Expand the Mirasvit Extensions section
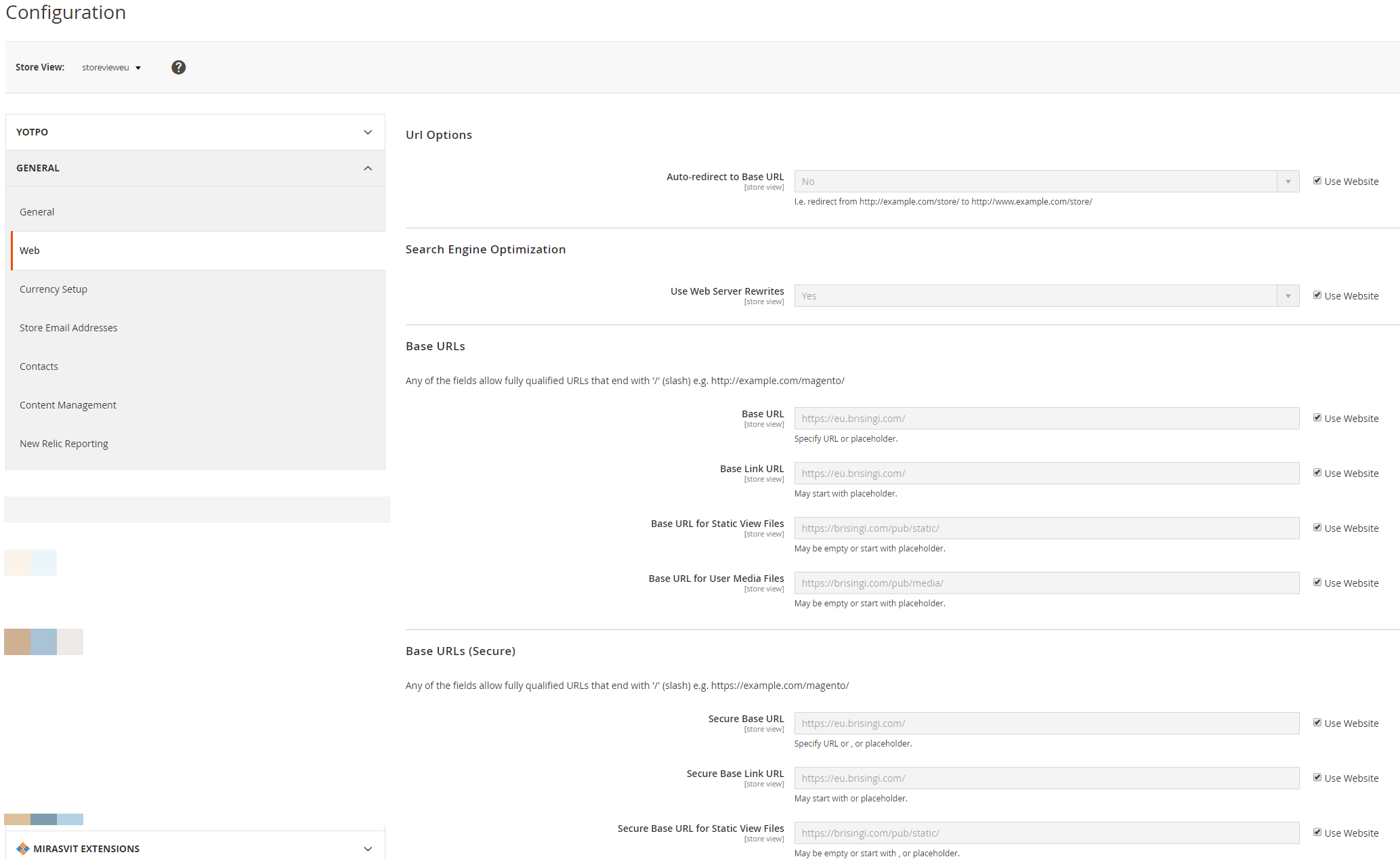 195,848
